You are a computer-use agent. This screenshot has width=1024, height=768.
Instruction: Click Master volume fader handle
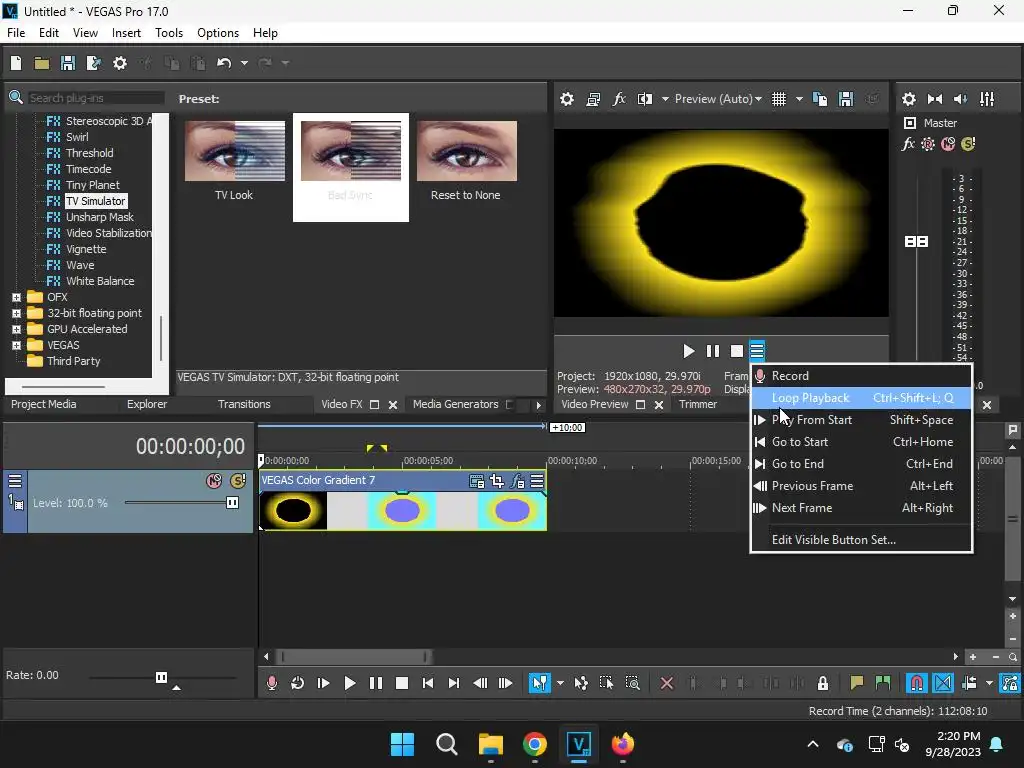(916, 242)
